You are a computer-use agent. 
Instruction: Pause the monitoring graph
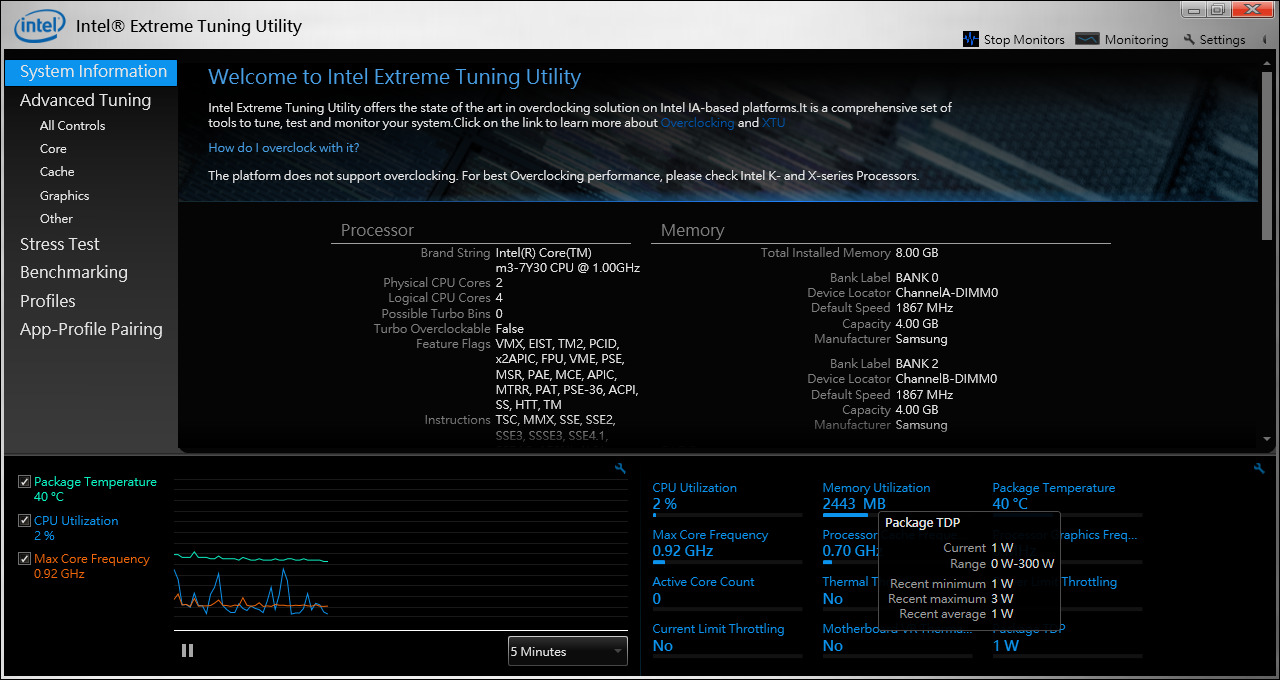point(187,650)
